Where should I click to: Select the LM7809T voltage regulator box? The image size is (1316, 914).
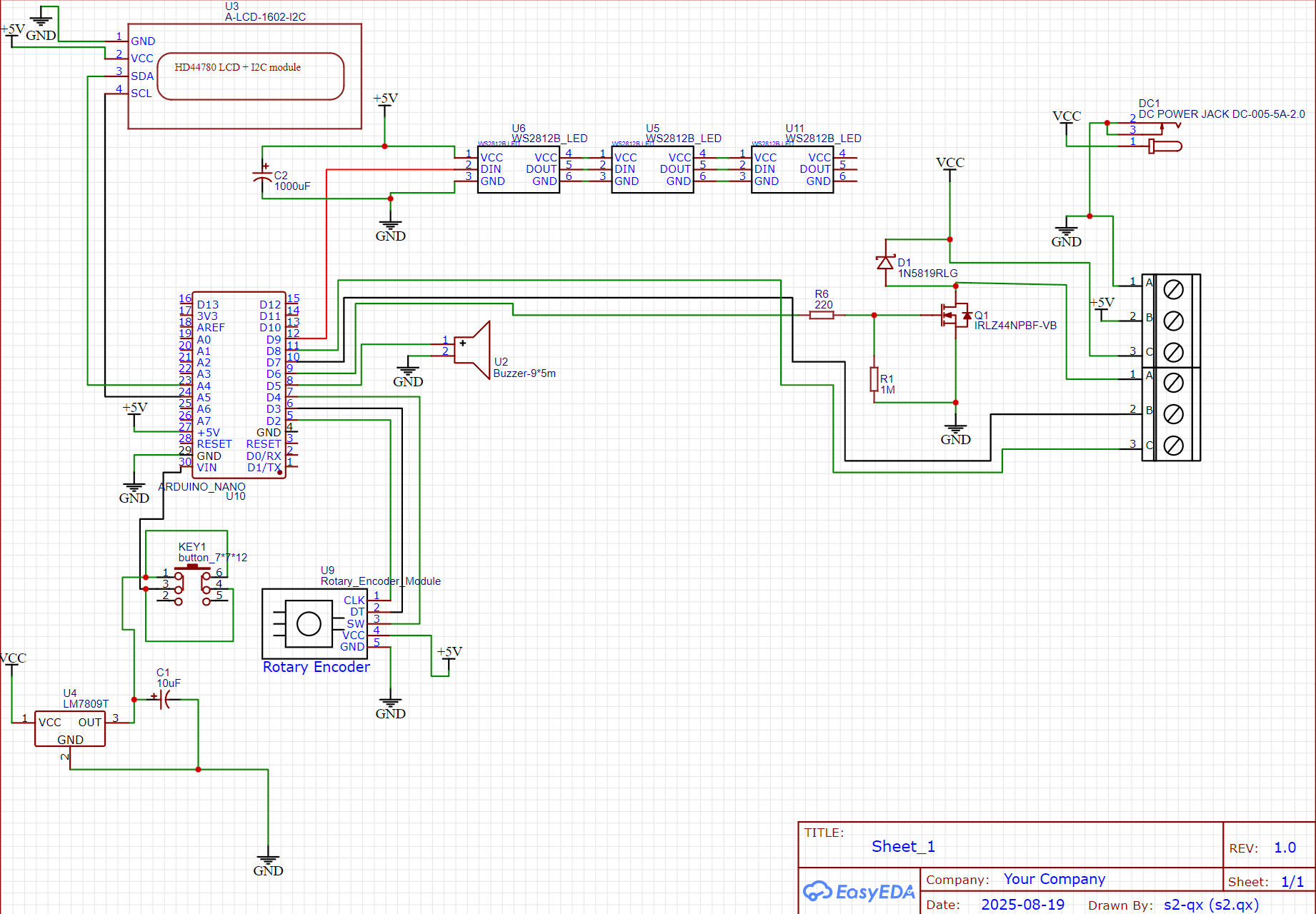[x=70, y=728]
